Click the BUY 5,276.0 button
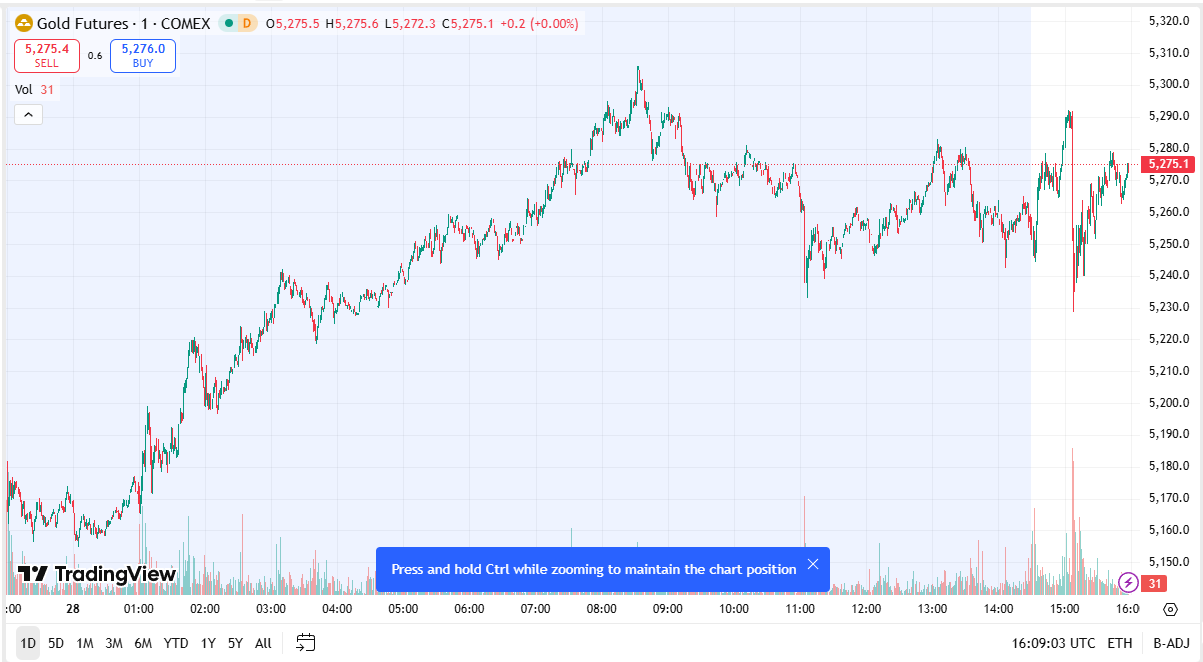Screen dimensions: 1203x662 tap(143, 56)
